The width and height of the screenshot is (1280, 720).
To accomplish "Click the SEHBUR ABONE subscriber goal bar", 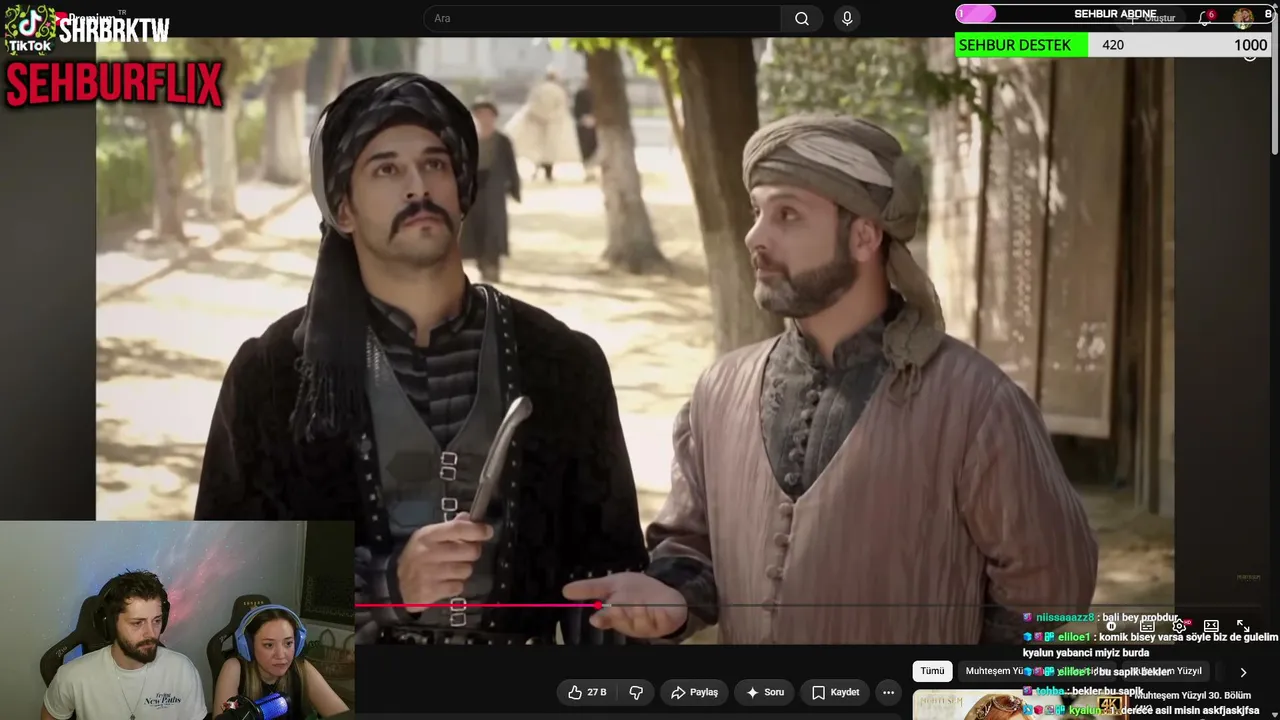I will [x=1115, y=14].
